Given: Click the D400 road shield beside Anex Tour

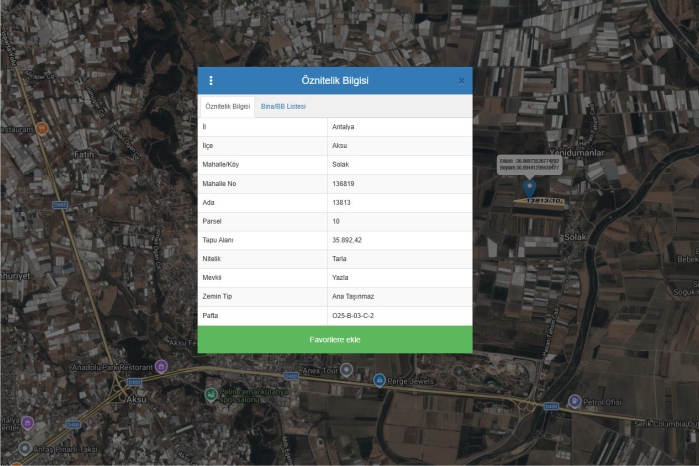Looking at the screenshot, I should click(291, 376).
